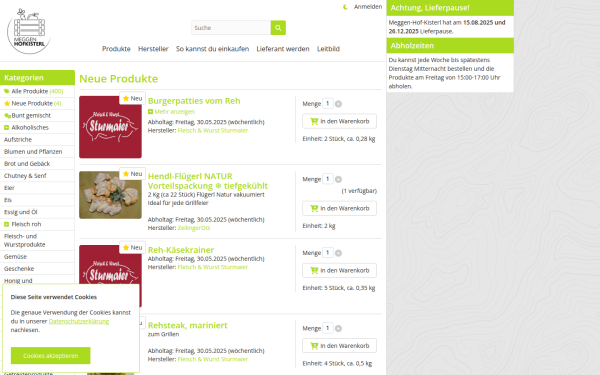This screenshot has height=375, width=600.
Task: Click Neu star badge on Burgerpatties
Action: pyautogui.click(x=132, y=98)
